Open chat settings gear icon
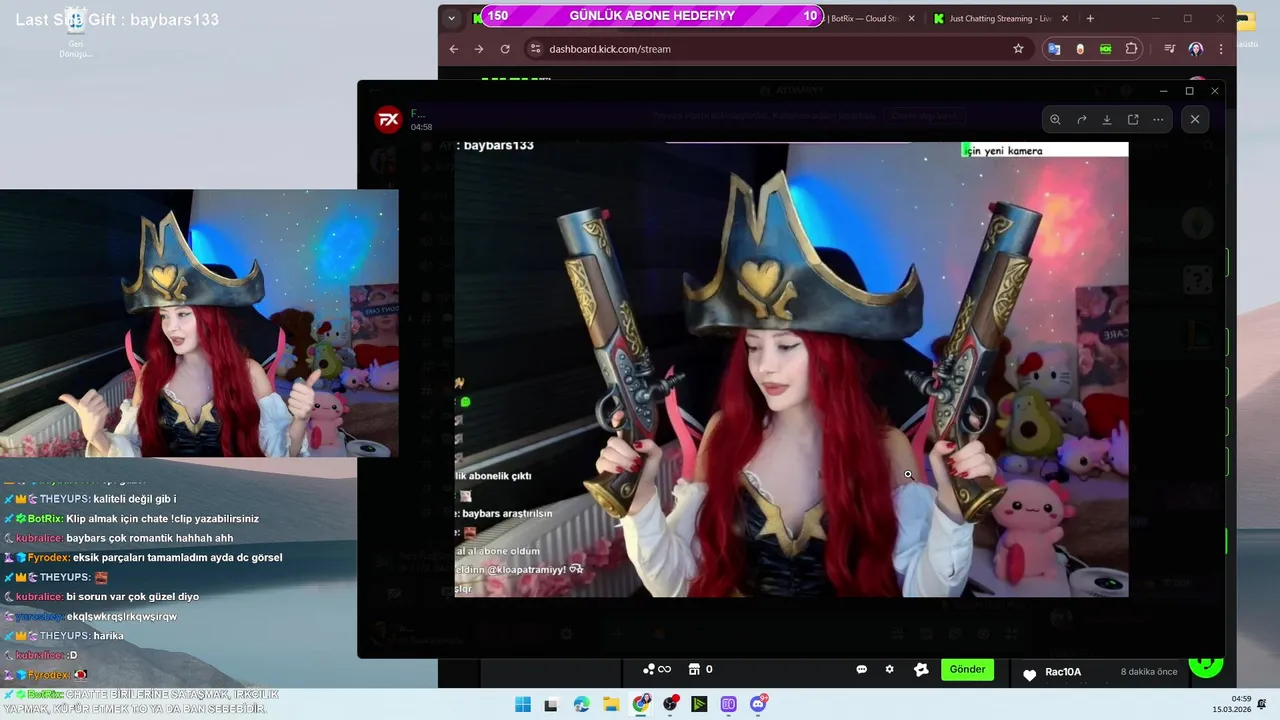This screenshot has width=1280, height=720. coord(889,670)
